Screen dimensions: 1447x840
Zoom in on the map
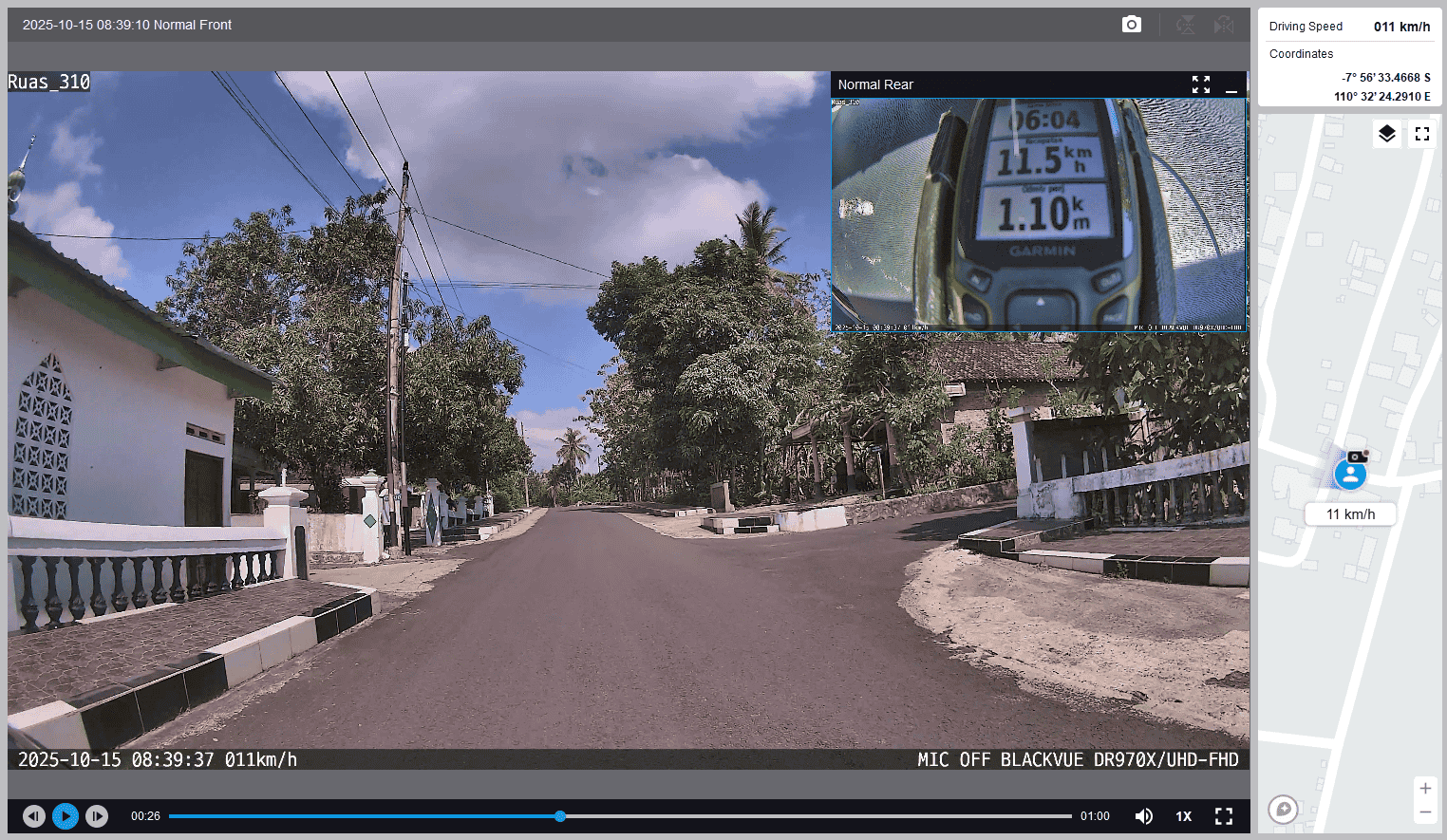point(1425,789)
